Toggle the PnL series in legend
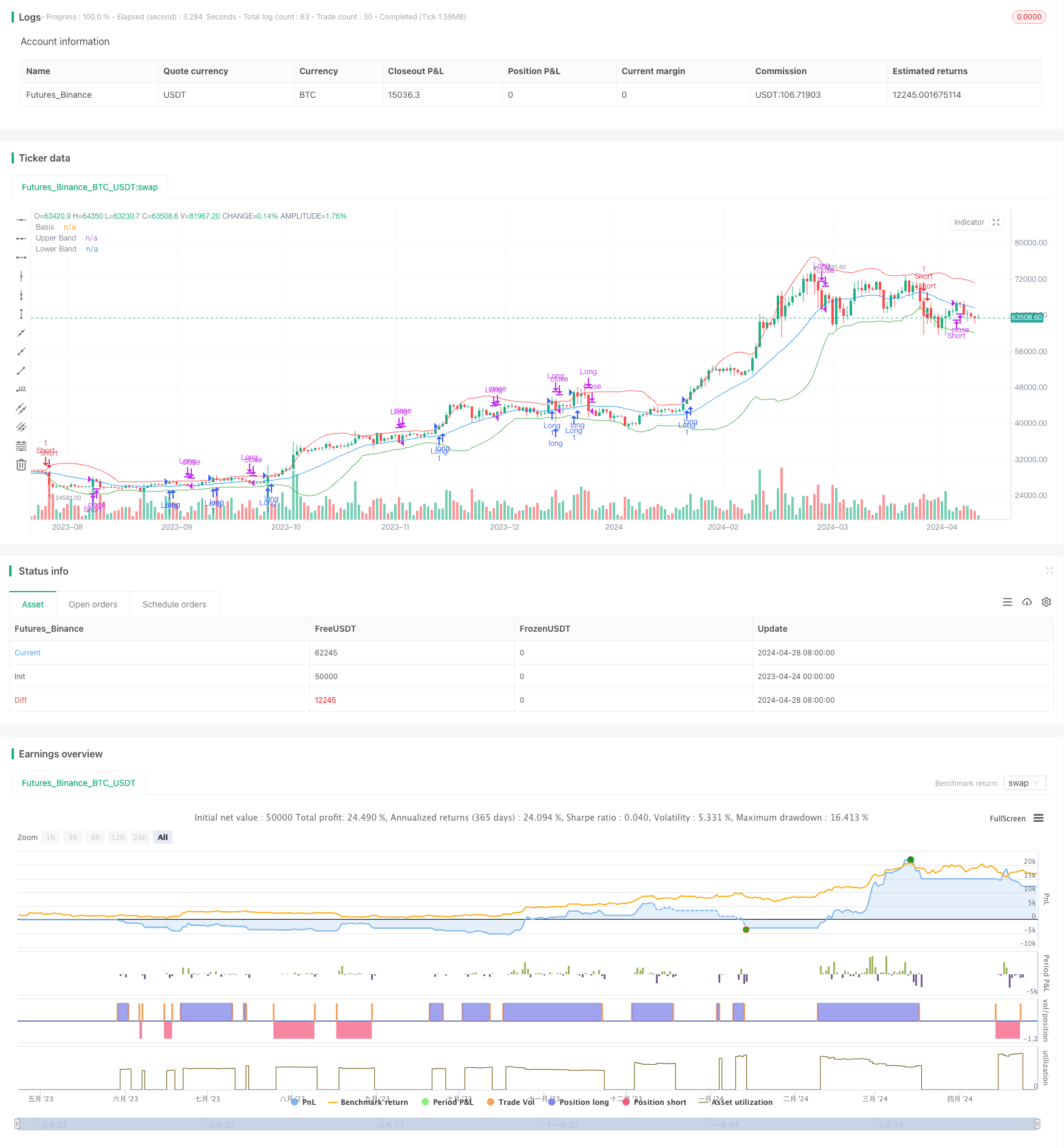The image size is (1064, 1148). coord(304,1102)
